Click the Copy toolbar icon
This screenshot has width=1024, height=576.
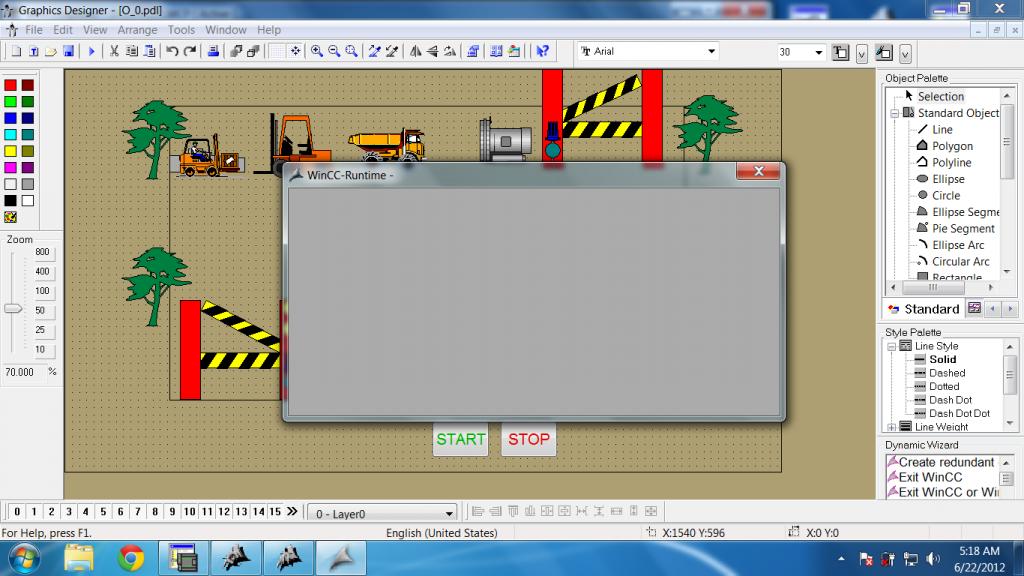(131, 52)
